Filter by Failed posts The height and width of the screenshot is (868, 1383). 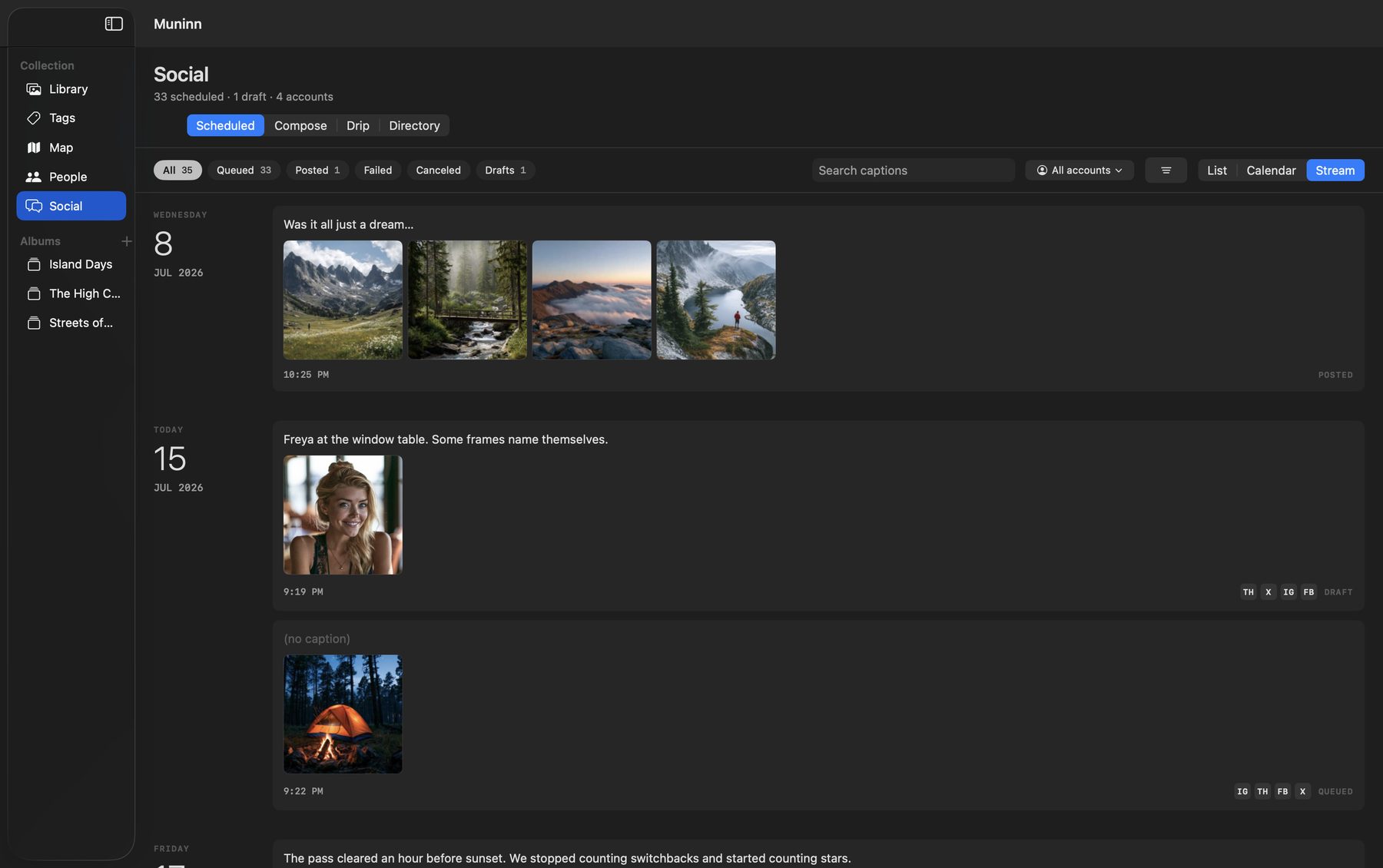point(377,170)
